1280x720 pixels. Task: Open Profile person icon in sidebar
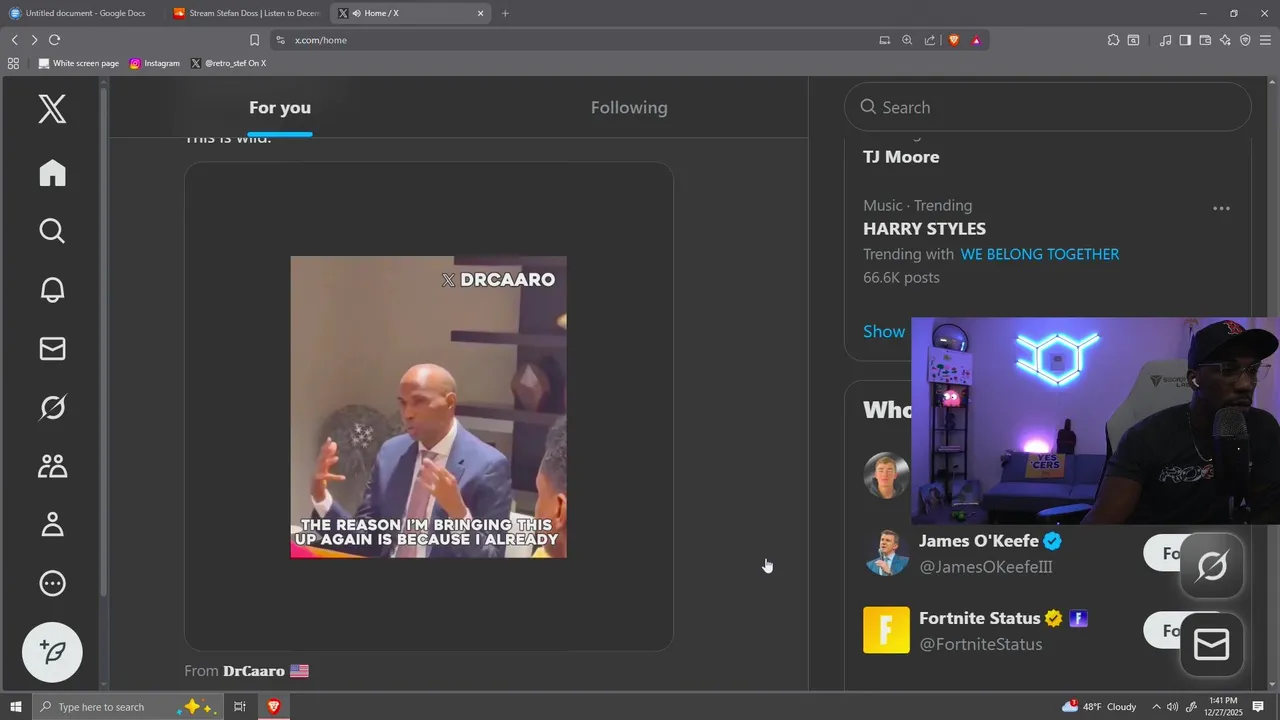tap(52, 524)
